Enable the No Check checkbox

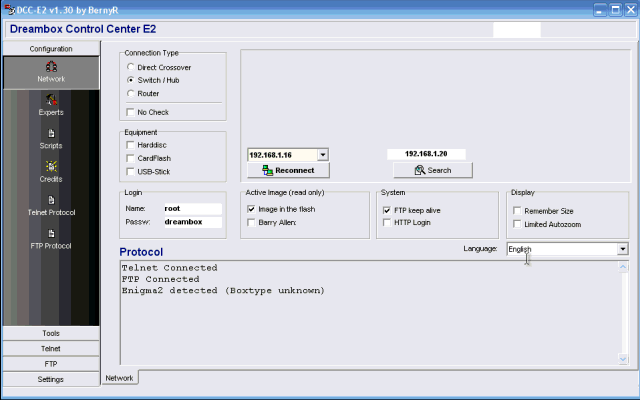pyautogui.click(x=131, y=112)
